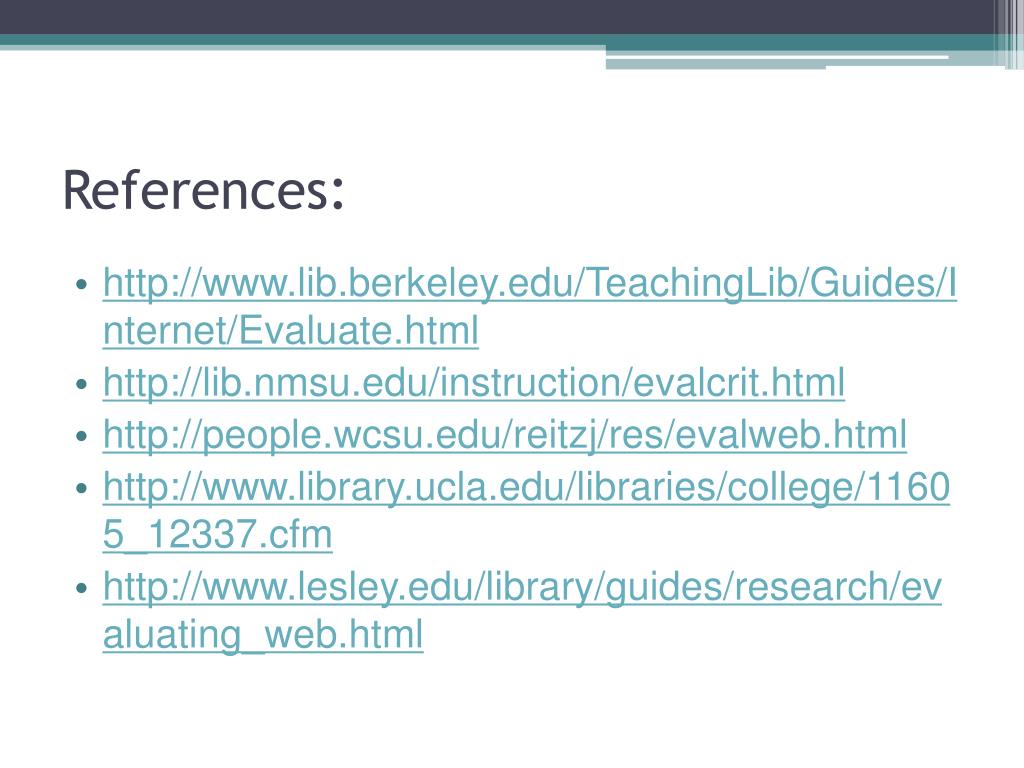Image resolution: width=1024 pixels, height=768 pixels.
Task: Click the bullet before the UCLA link
Action: pyautogui.click(x=82, y=488)
